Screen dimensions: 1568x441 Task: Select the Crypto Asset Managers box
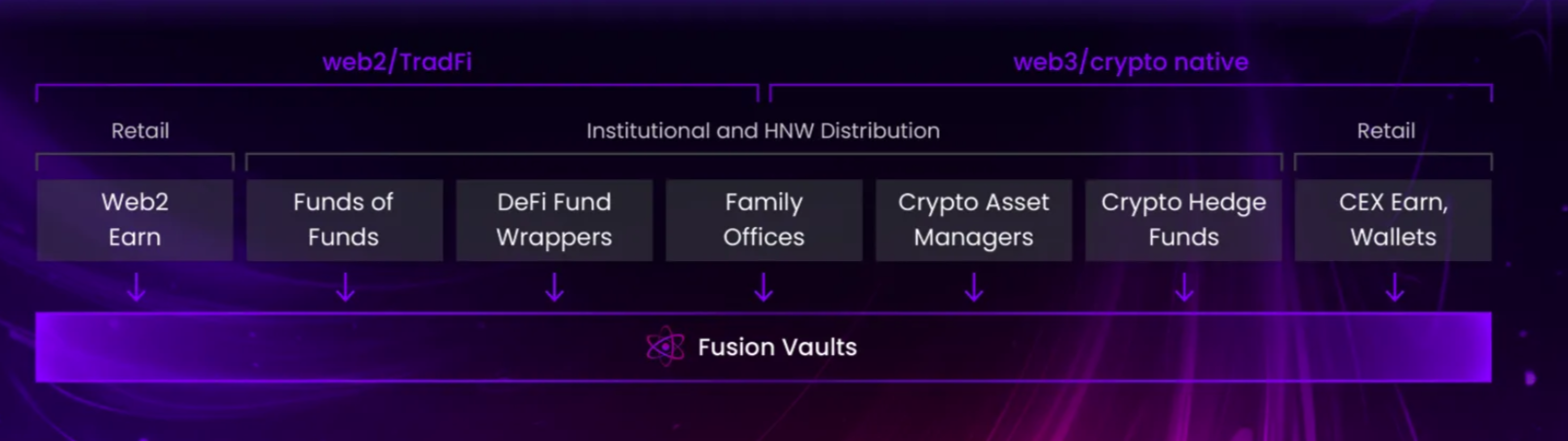974,220
